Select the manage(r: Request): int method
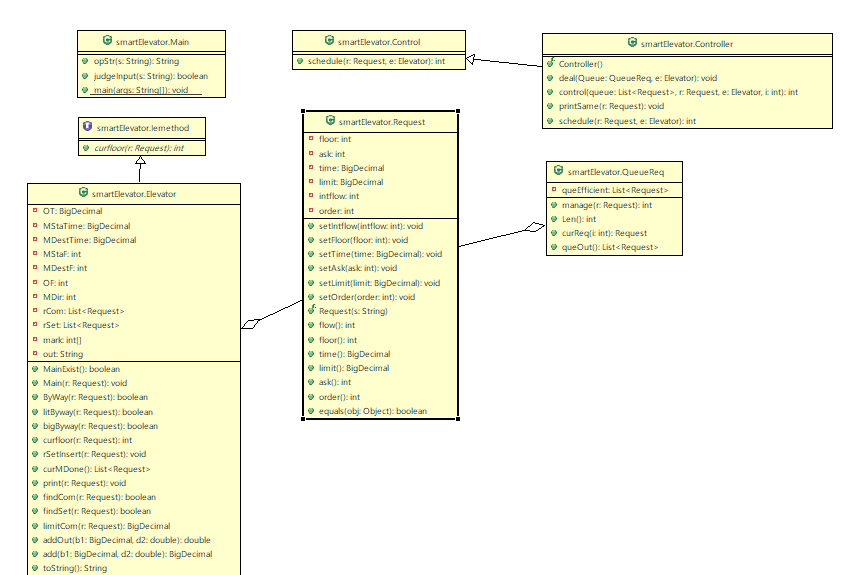This screenshot has width=853, height=575. pyautogui.click(x=607, y=205)
